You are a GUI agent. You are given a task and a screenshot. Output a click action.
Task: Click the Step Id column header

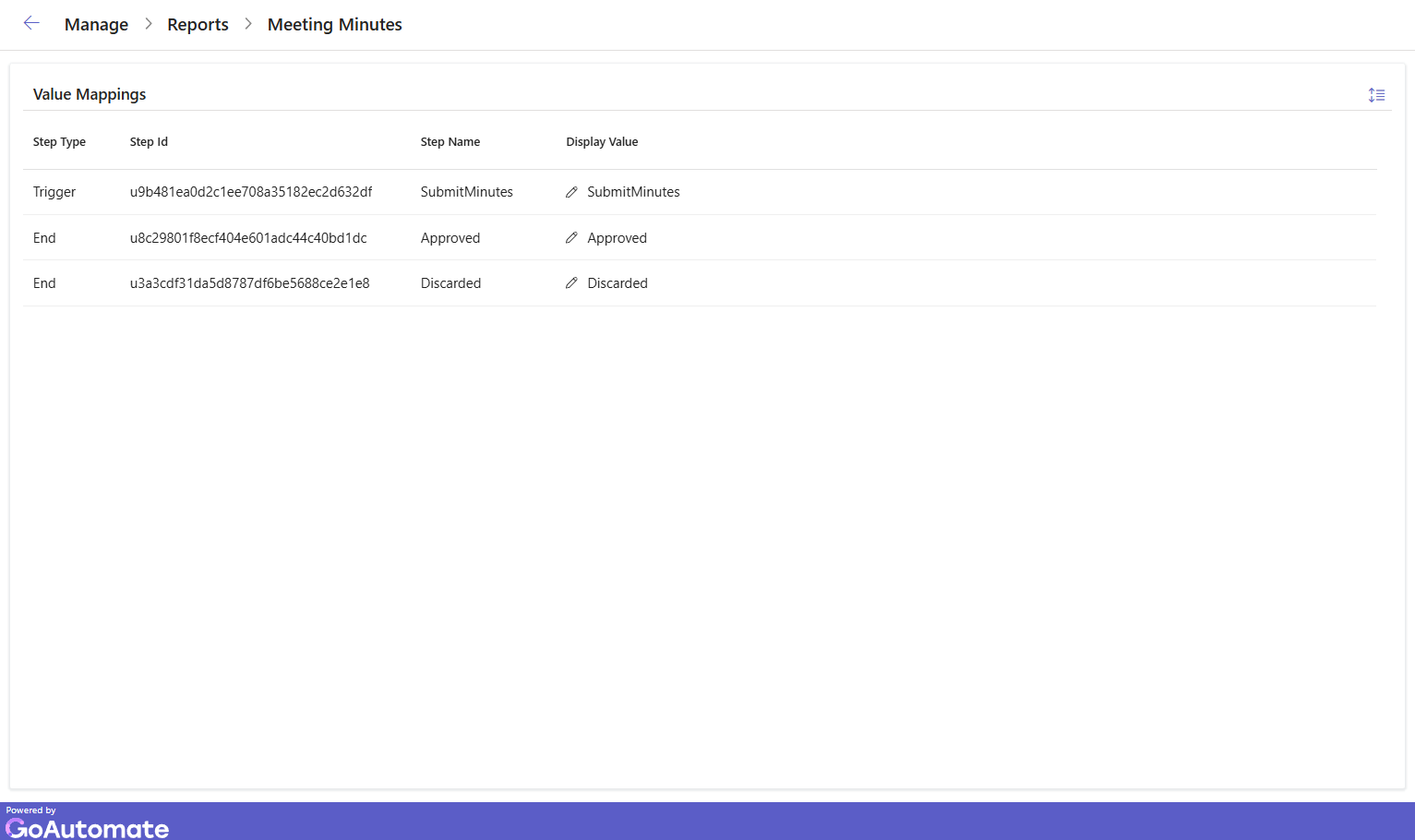pyautogui.click(x=149, y=142)
